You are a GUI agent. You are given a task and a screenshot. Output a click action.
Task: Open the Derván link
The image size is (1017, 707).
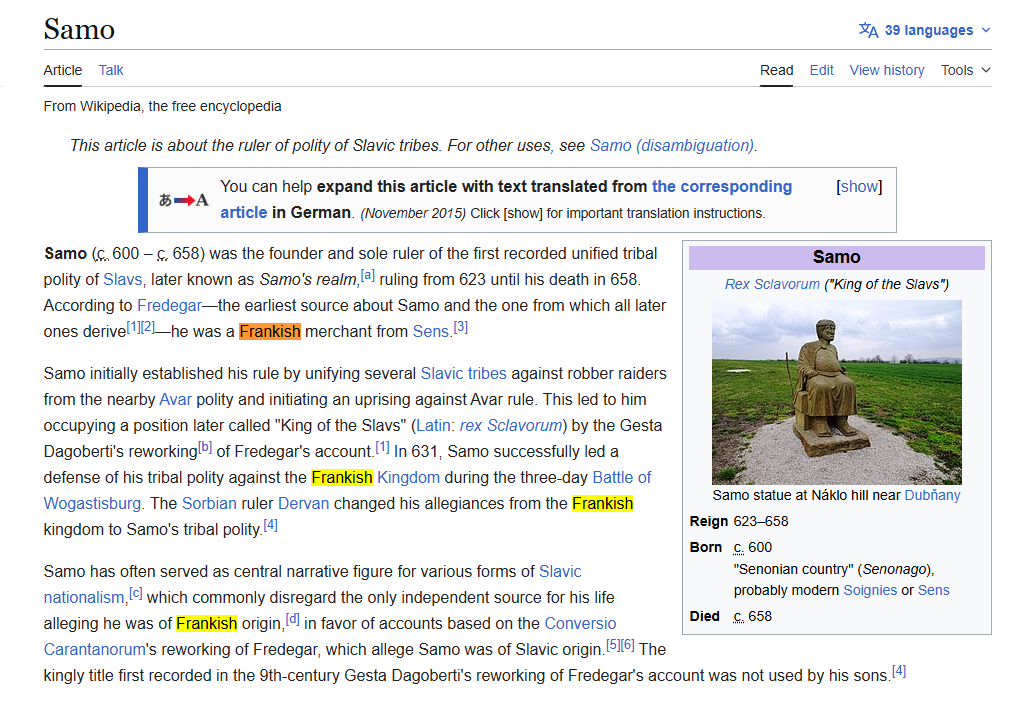[x=303, y=503]
